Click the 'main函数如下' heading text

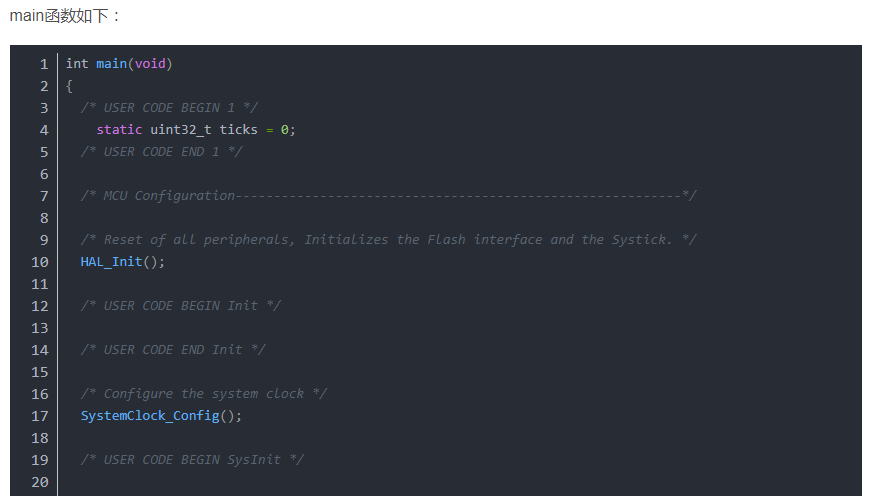click(65, 17)
